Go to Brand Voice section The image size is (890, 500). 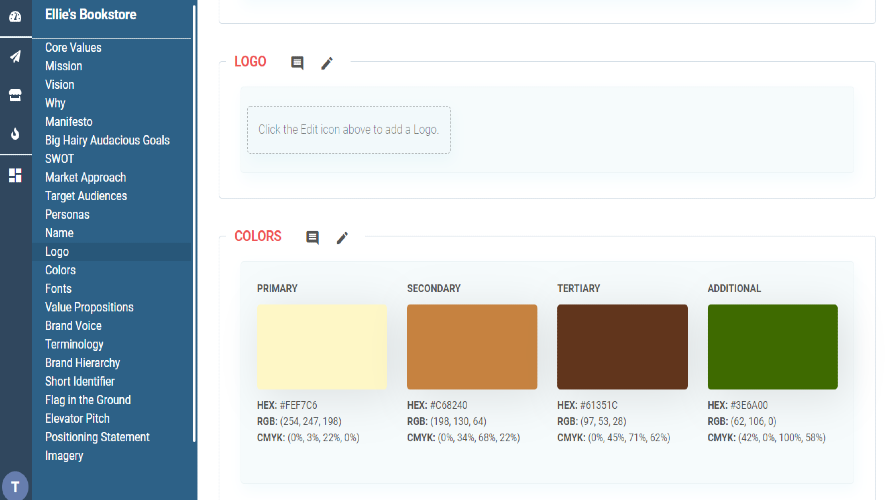(x=73, y=326)
